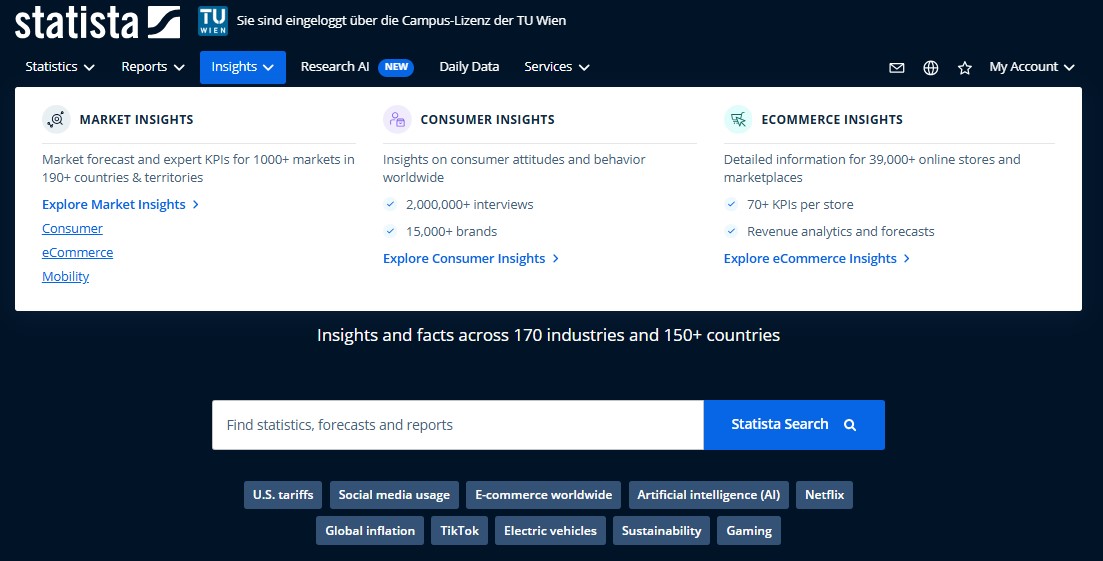Follow Explore Market Insights link
Screen dimensions: 1103x561
pos(120,205)
